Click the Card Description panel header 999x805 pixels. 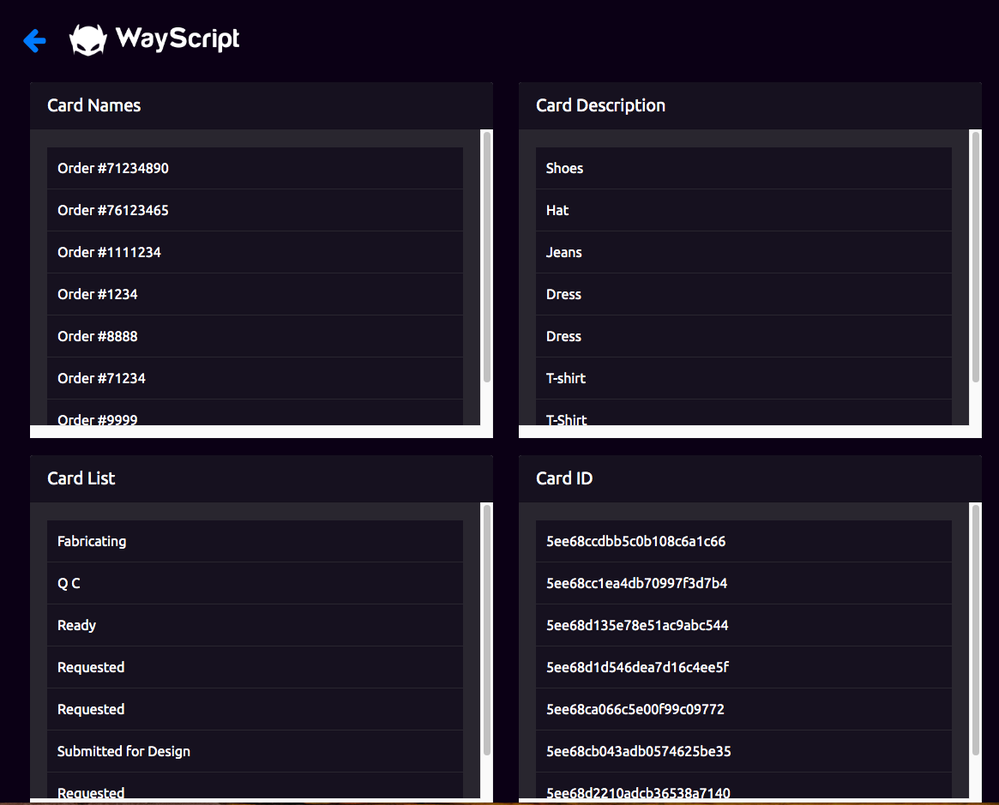pyautogui.click(x=600, y=105)
